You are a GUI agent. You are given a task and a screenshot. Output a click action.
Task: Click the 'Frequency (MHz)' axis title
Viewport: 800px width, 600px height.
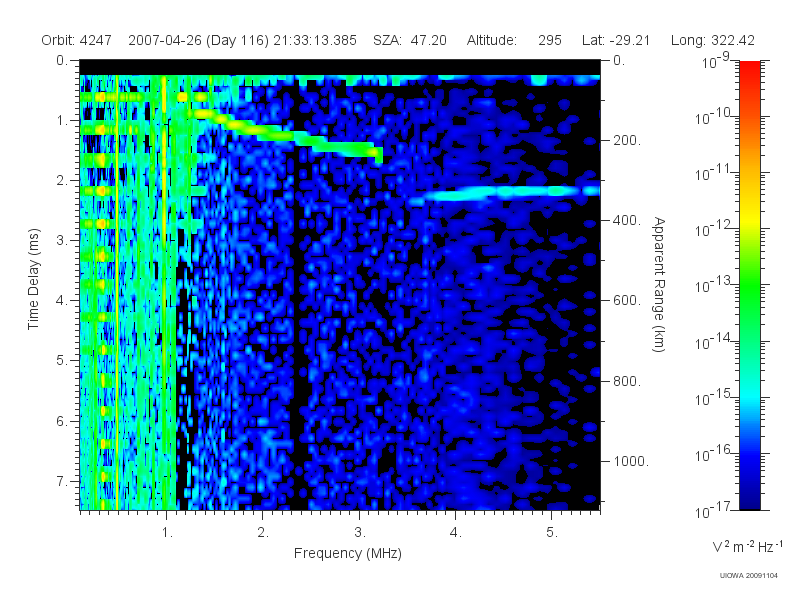348,553
